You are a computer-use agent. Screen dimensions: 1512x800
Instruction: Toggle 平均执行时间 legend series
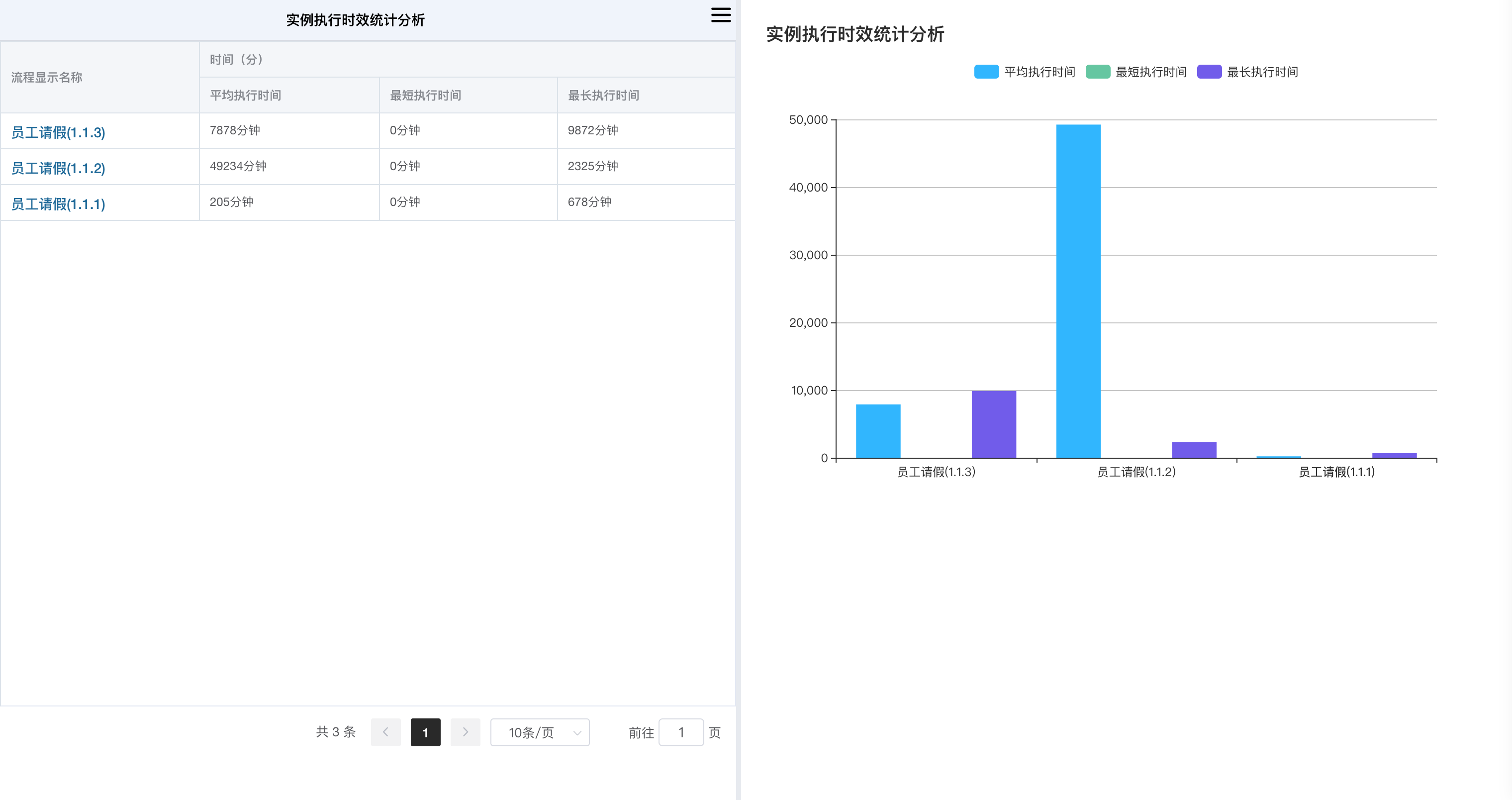coord(1039,72)
